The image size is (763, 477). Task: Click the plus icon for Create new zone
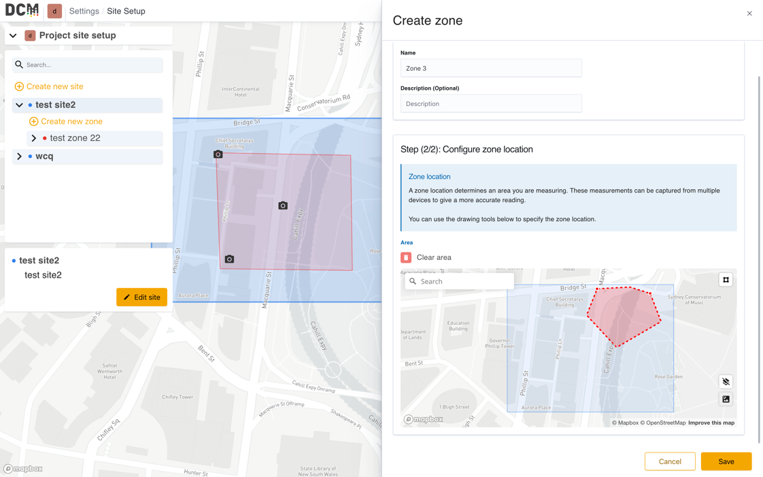(x=34, y=122)
